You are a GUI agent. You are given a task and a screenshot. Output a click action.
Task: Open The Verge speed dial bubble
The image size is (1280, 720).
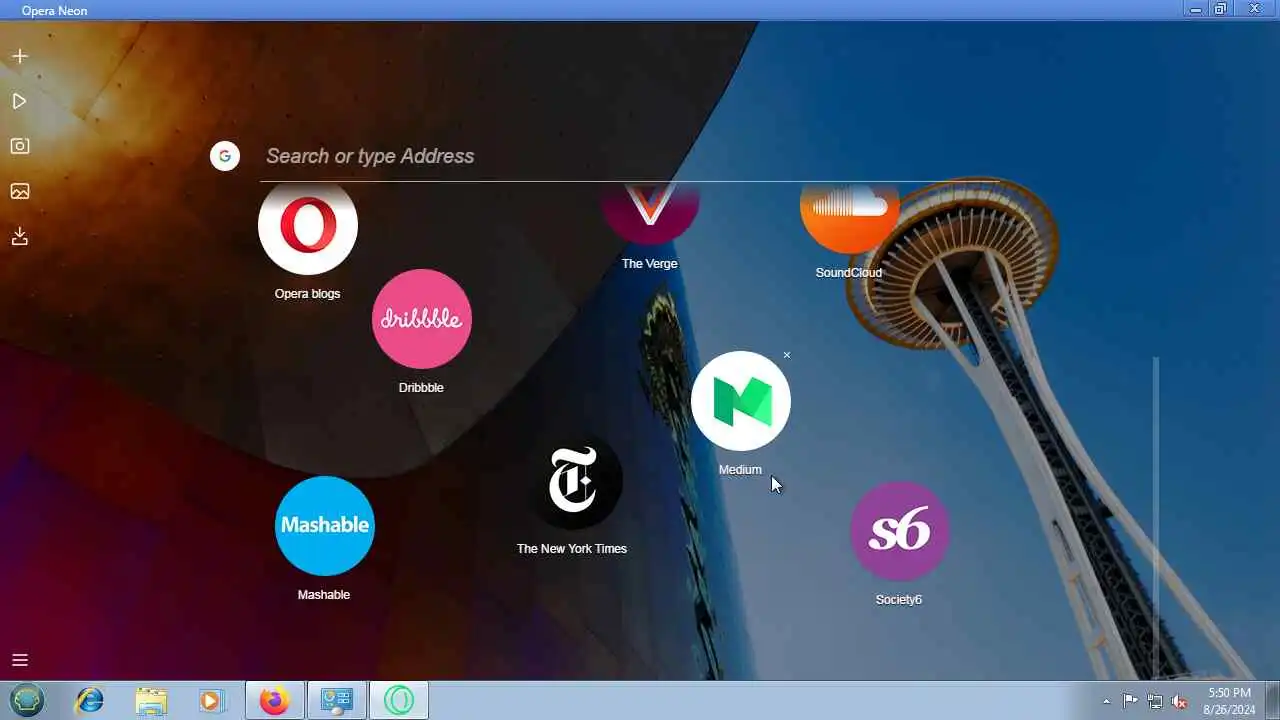click(x=650, y=213)
